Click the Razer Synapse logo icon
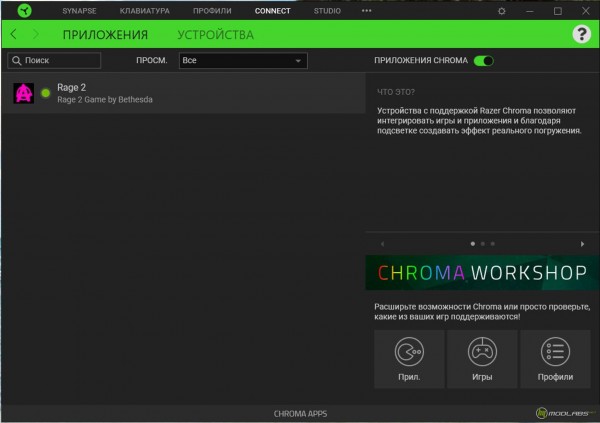This screenshot has width=600, height=423. coord(24,11)
